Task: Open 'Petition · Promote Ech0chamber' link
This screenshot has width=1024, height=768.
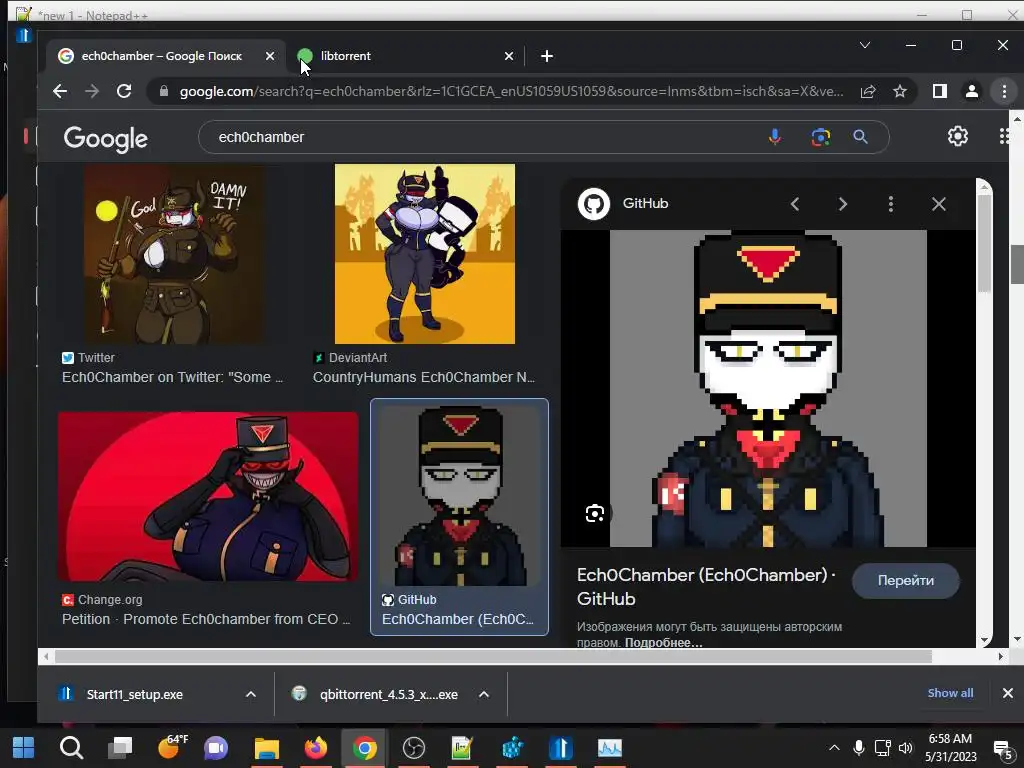Action: click(206, 619)
